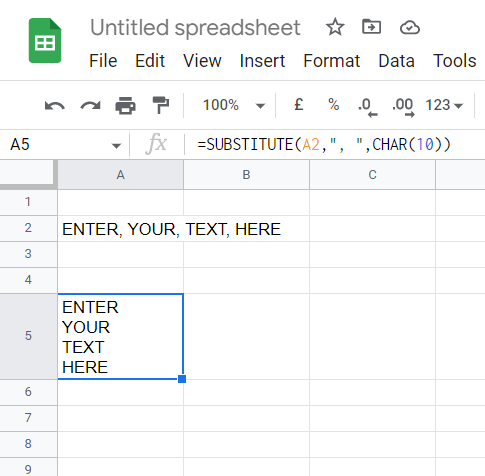Image resolution: width=485 pixels, height=476 pixels.
Task: Select column A header
Action: point(121,175)
